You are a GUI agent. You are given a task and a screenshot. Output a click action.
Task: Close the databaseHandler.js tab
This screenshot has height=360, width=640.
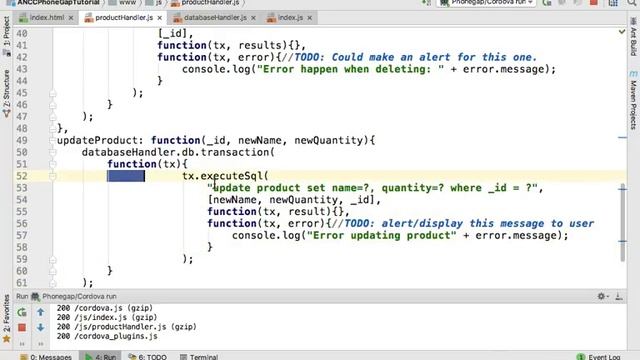coord(253,18)
